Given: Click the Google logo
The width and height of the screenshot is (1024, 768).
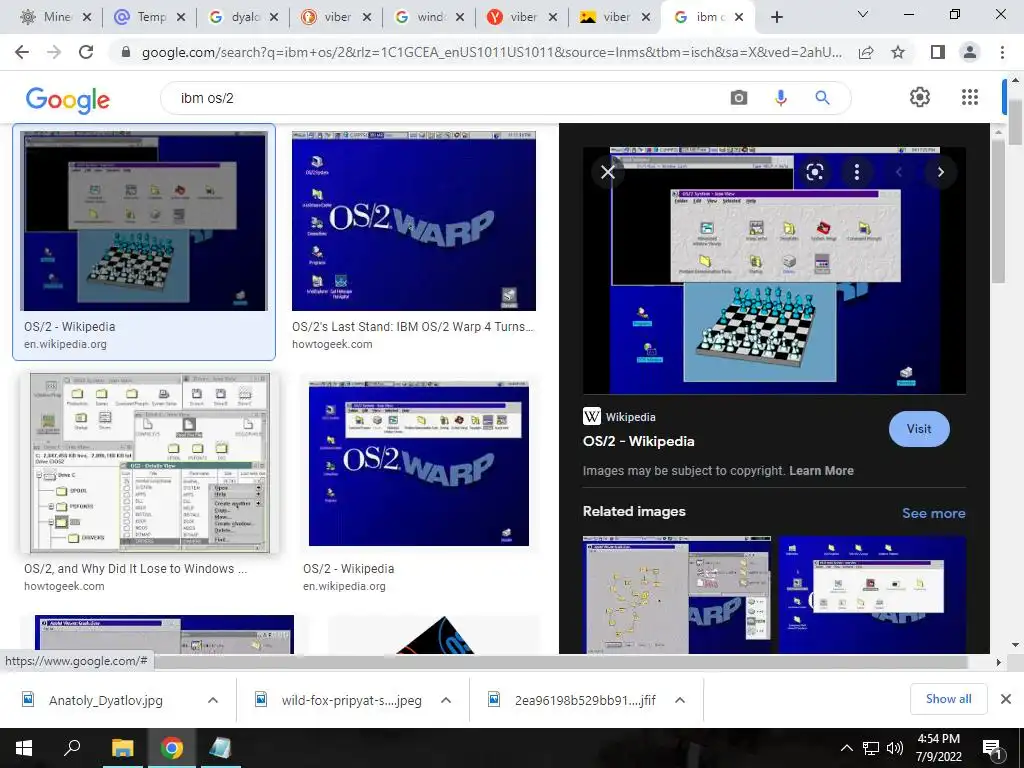Looking at the screenshot, I should [x=67, y=100].
